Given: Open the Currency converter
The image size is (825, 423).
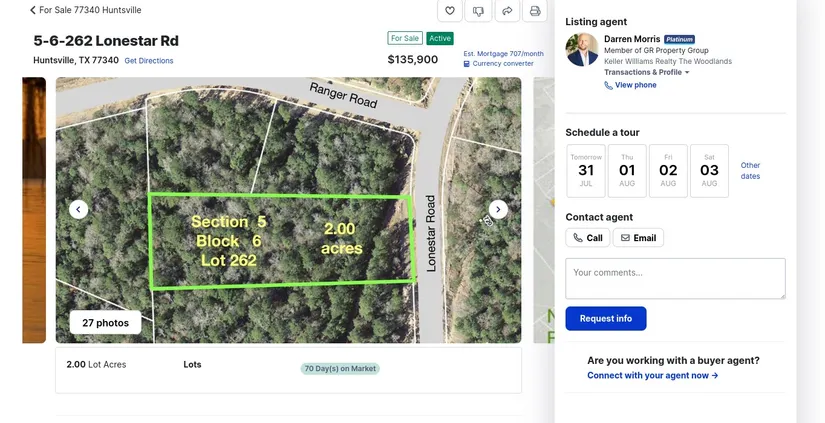Looking at the screenshot, I should pos(503,64).
